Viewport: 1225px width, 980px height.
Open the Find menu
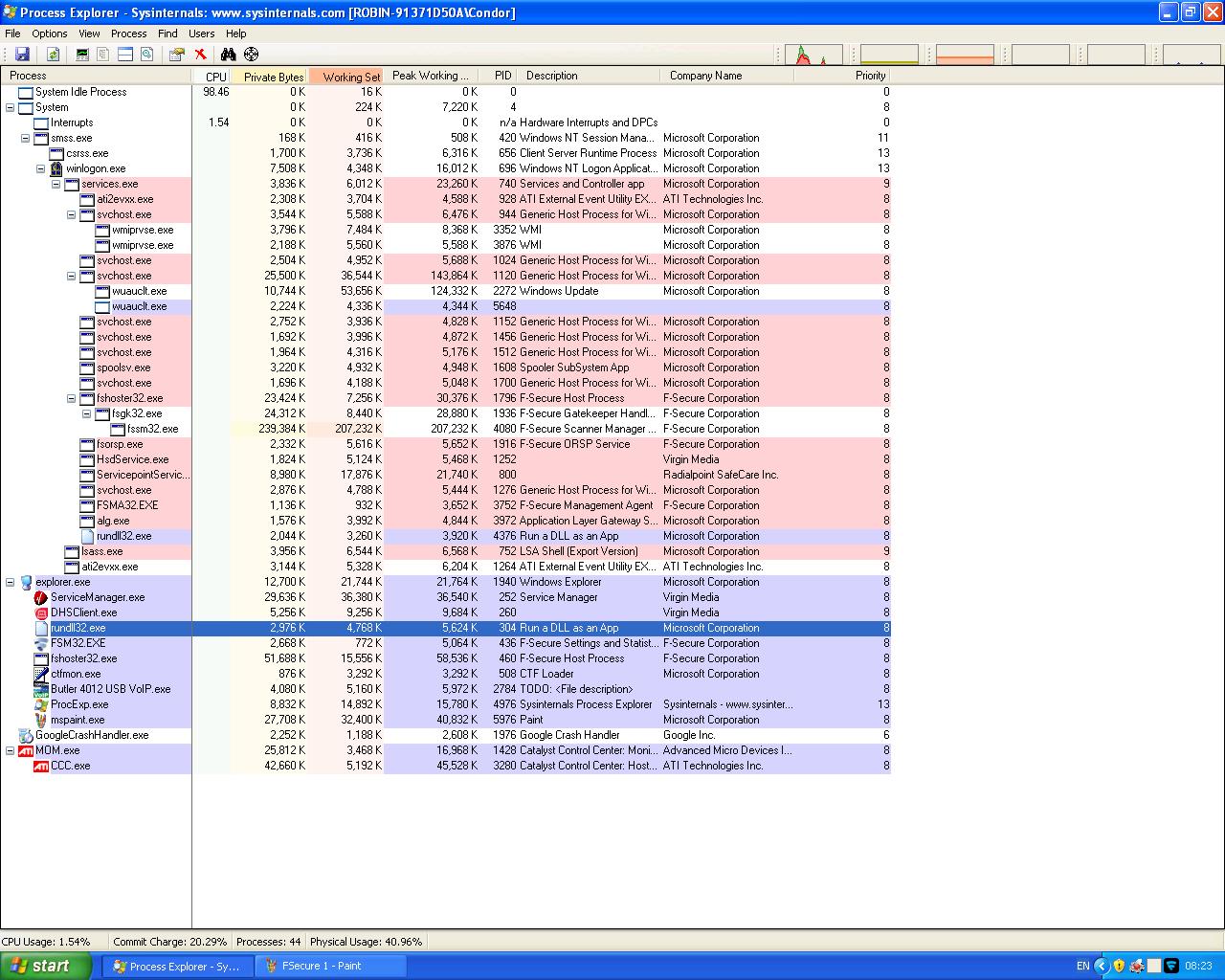coord(167,33)
